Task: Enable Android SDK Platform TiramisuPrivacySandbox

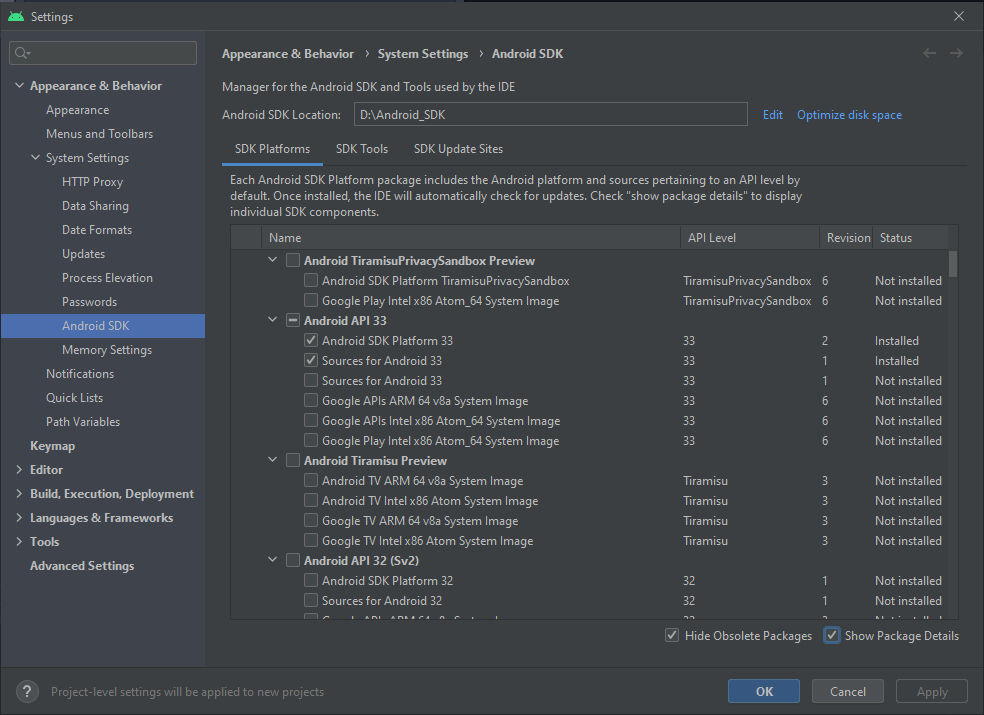Action: pos(311,280)
